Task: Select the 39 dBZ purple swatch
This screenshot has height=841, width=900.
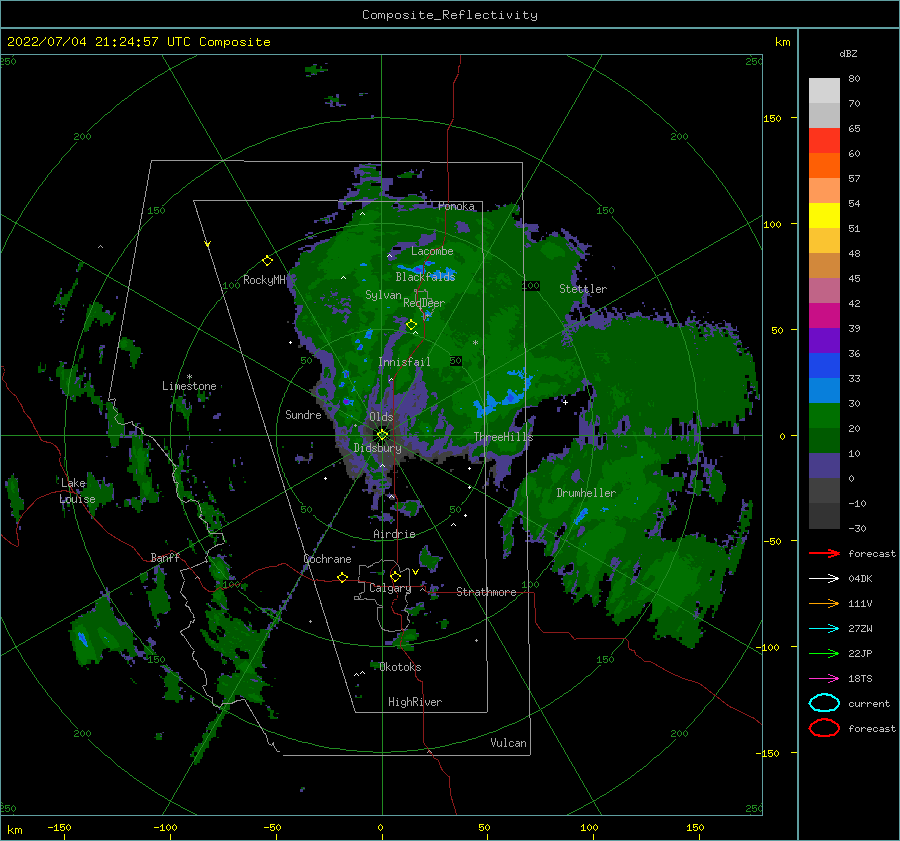Action: click(x=824, y=340)
